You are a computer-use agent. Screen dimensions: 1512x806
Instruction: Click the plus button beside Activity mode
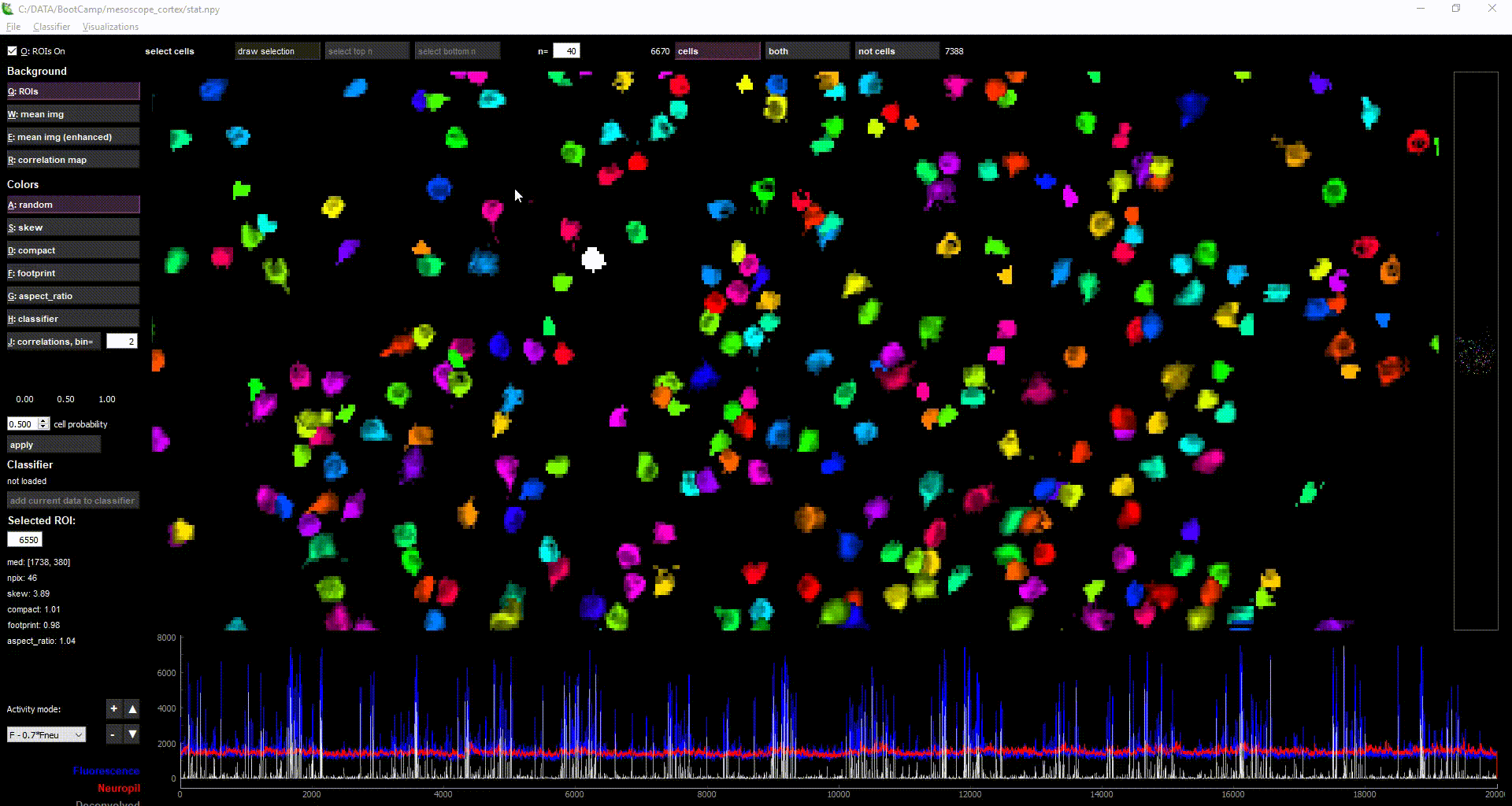point(113,709)
